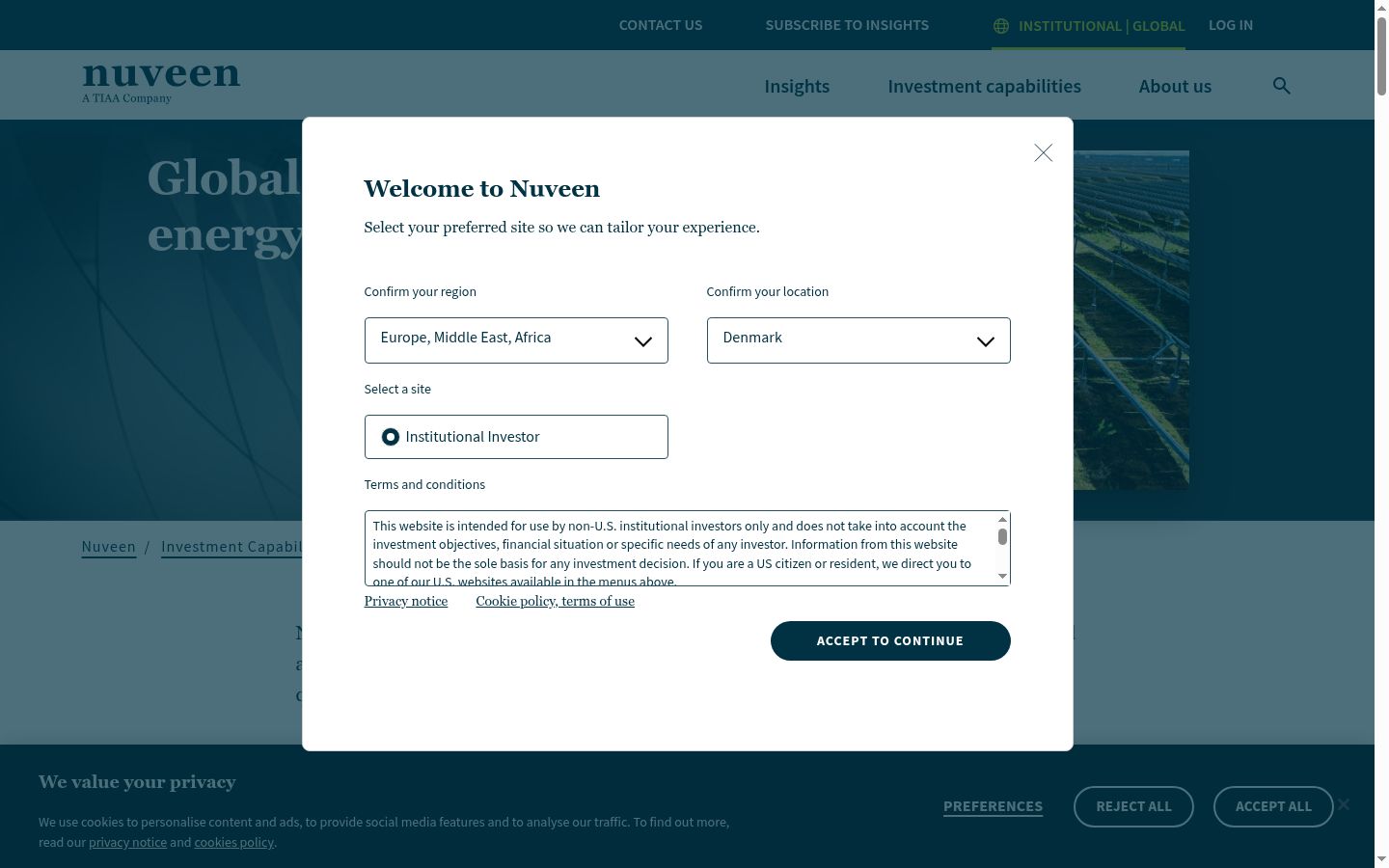The image size is (1389, 868).
Task: Close the Welcome to Nuveen dialog
Action: click(x=1043, y=152)
